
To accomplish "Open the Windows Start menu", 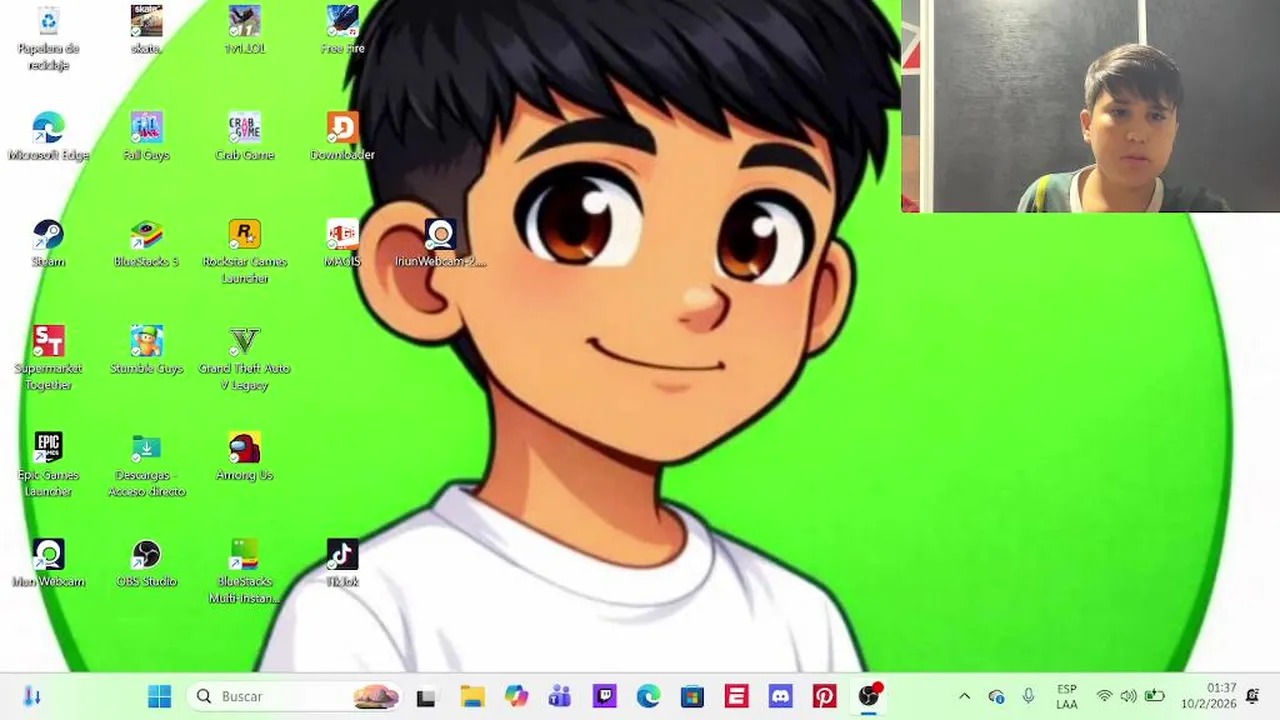I will [x=159, y=696].
